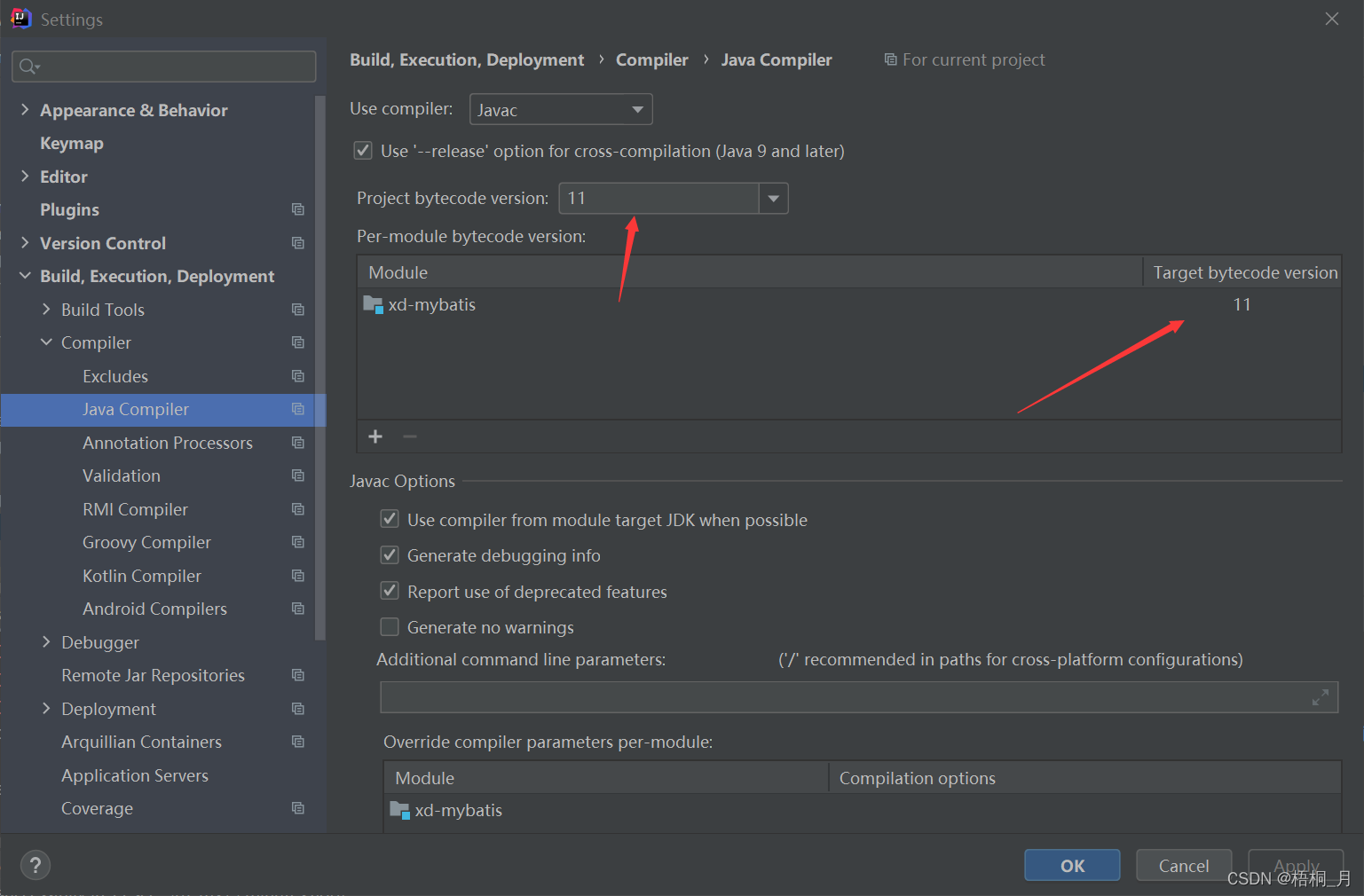This screenshot has height=896, width=1364.
Task: Click the expand icon in command line parameters field
Action: [x=1321, y=697]
